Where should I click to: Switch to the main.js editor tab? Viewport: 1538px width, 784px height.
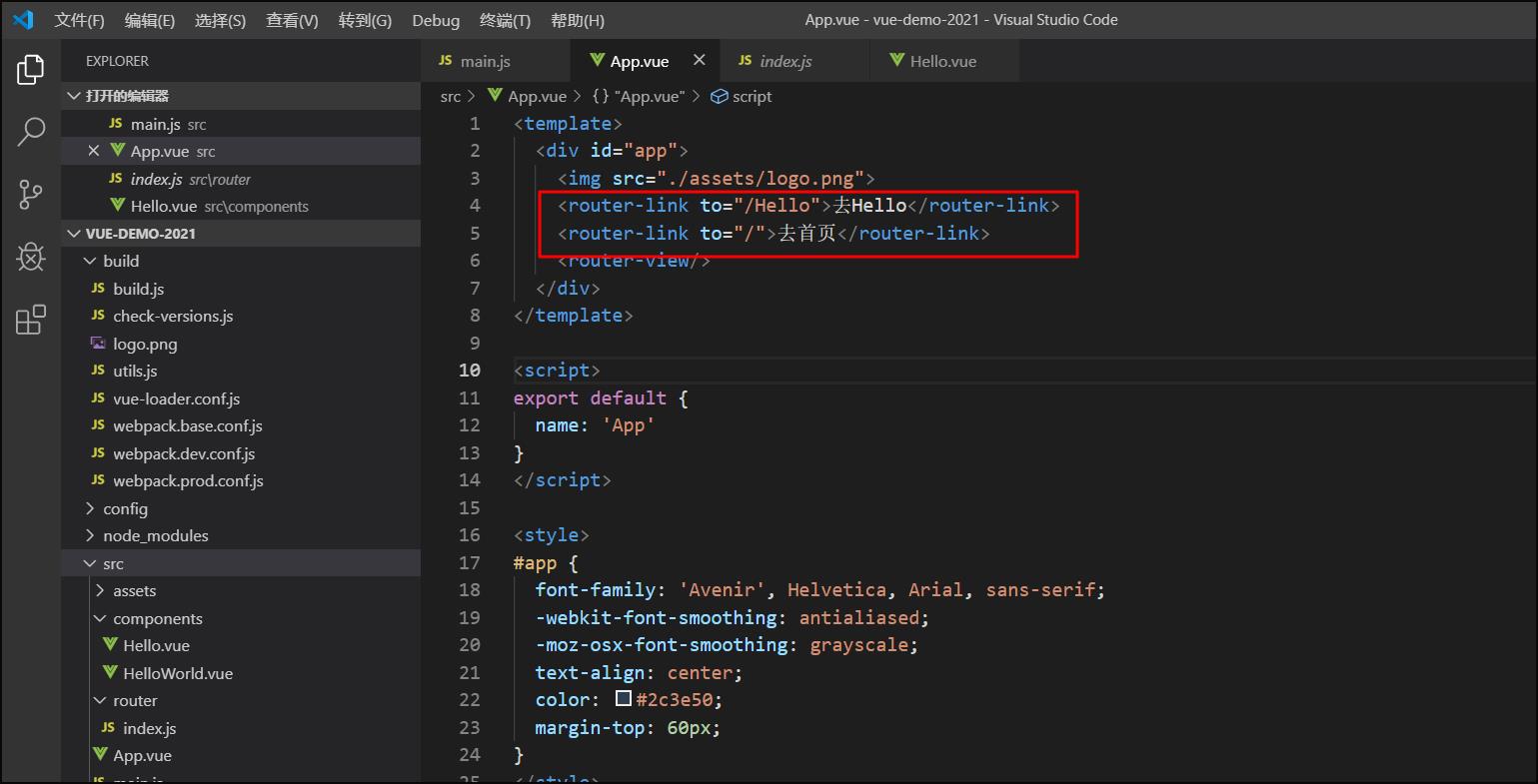(x=496, y=61)
